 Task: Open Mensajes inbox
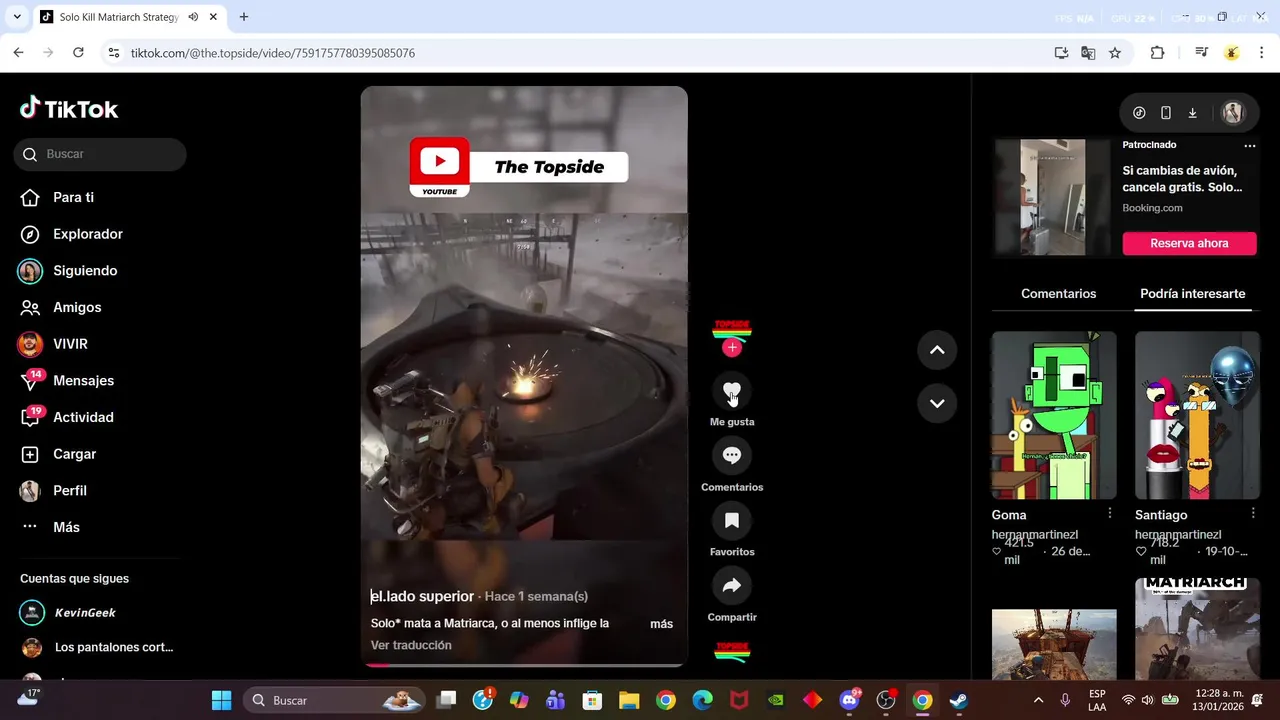coord(67,380)
